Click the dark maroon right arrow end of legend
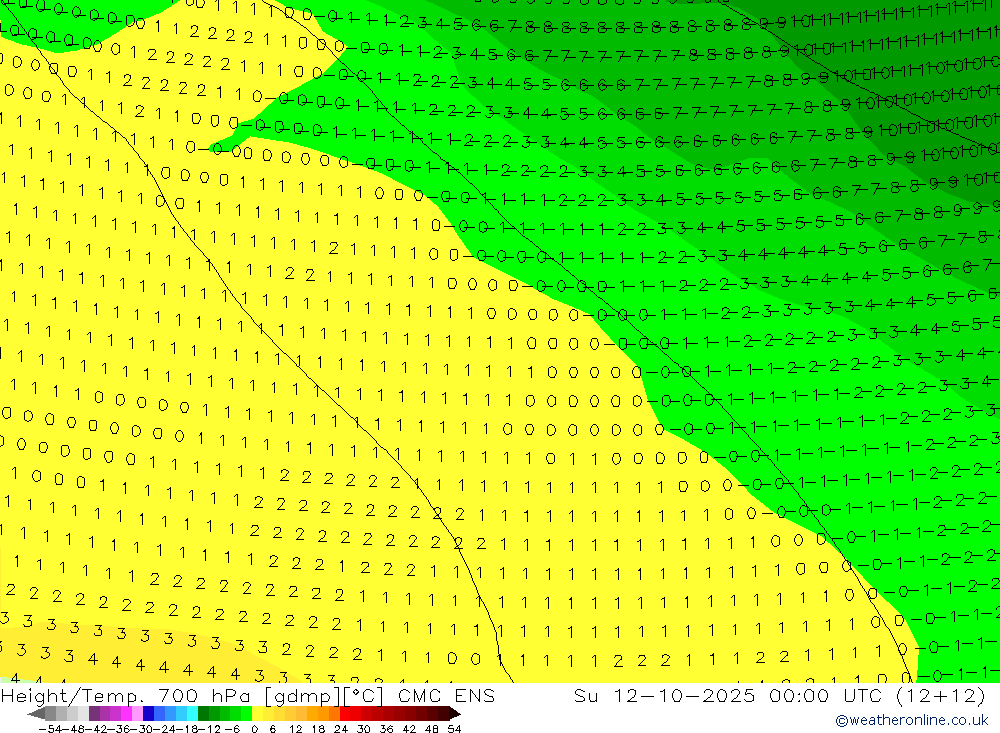Screen dimensions: 1000x733 pyautogui.click(x=455, y=713)
